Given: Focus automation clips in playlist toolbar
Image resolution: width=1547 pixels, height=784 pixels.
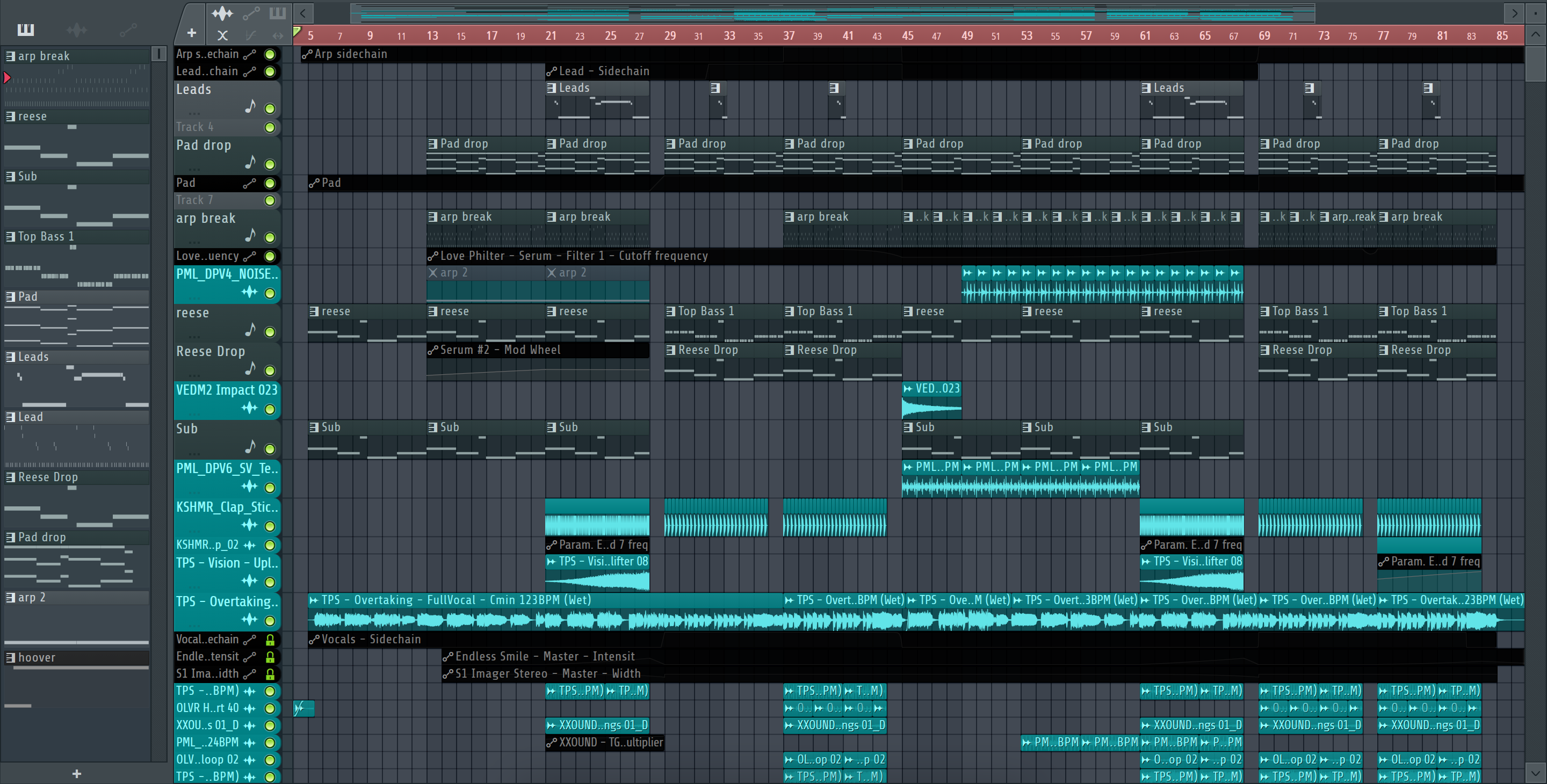Looking at the screenshot, I should tap(251, 12).
